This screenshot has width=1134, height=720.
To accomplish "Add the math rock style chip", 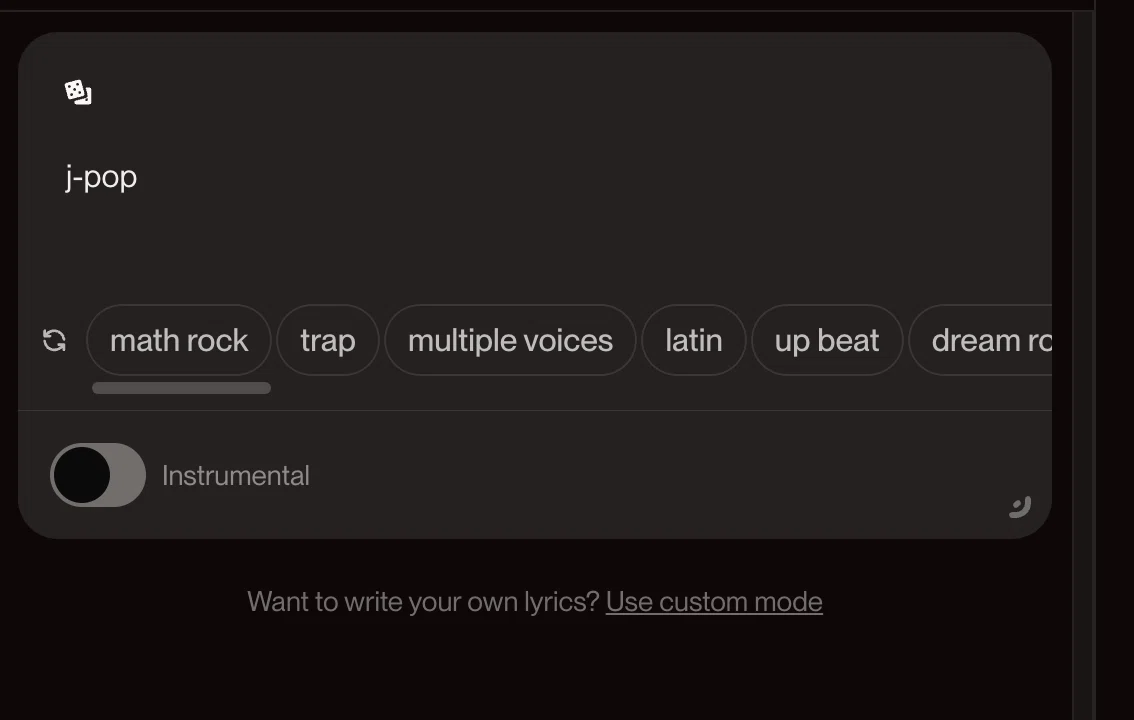I will click(x=179, y=340).
